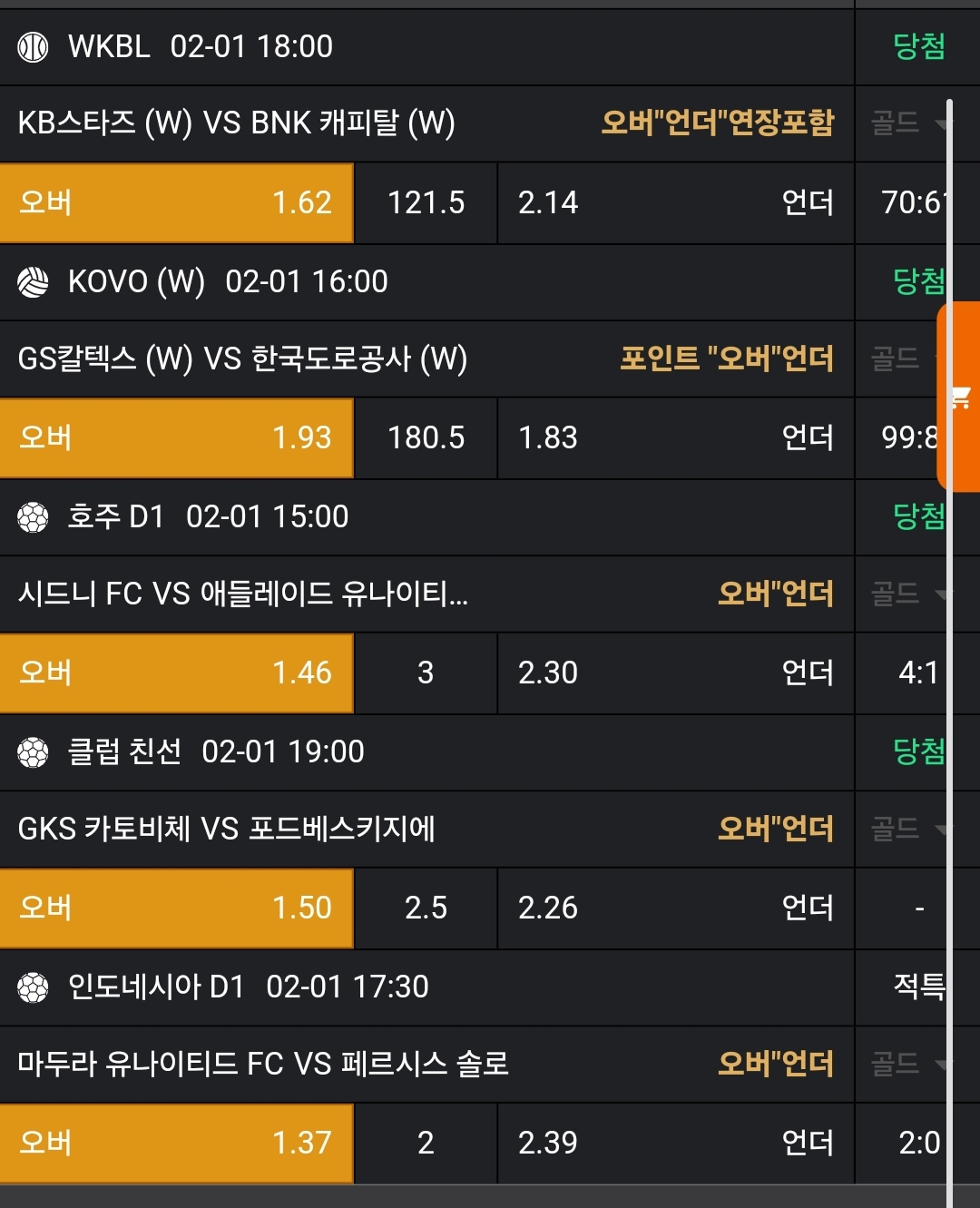Click the 180.5 handicap line value
Image resolution: width=980 pixels, height=1208 pixels.
click(426, 437)
